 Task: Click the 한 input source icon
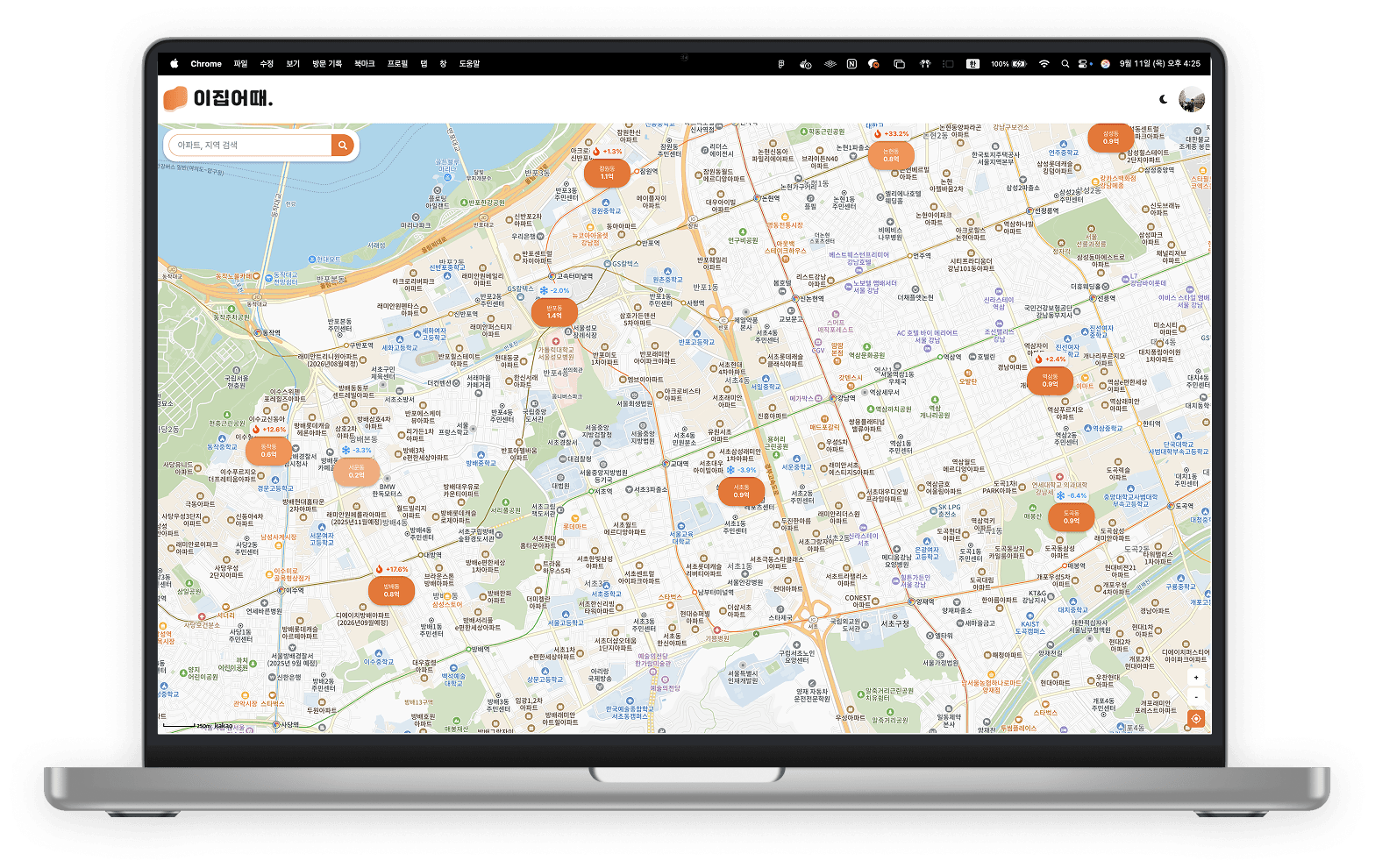point(972,64)
